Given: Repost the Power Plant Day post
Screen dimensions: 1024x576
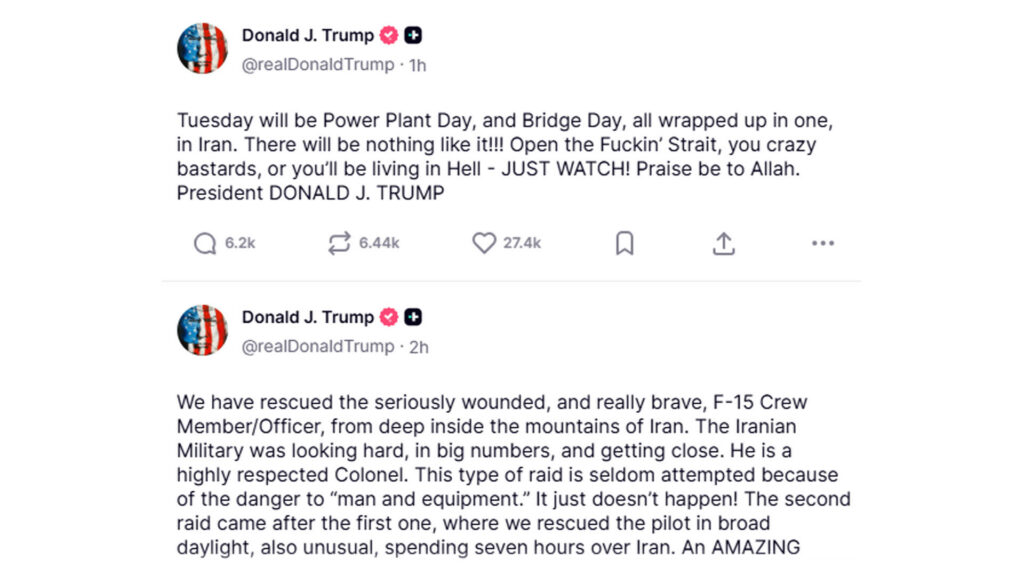Looking at the screenshot, I should click(340, 243).
